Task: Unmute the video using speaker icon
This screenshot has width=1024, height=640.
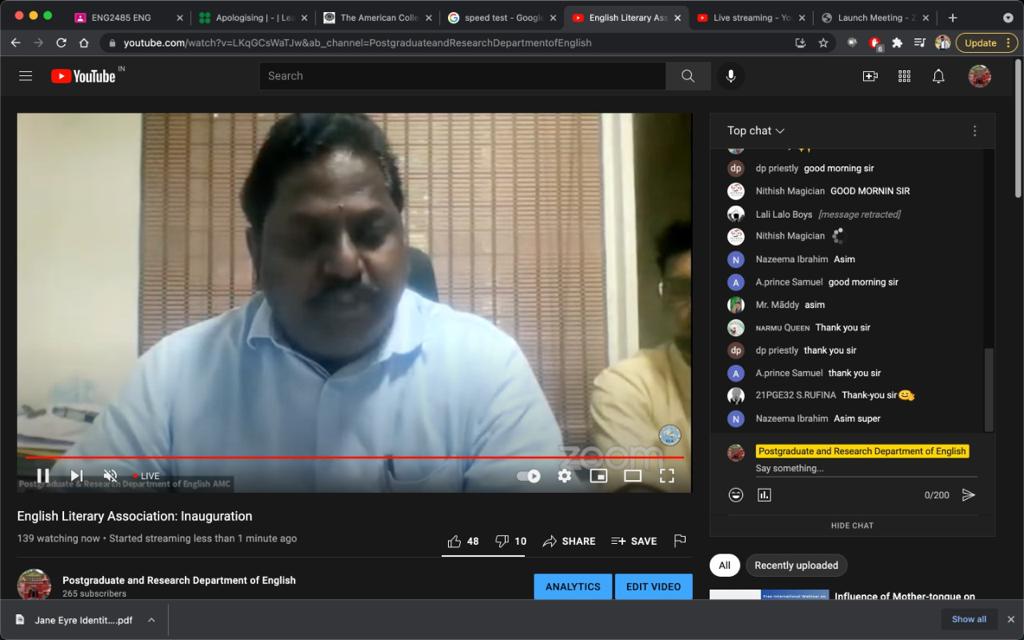Action: pos(110,476)
